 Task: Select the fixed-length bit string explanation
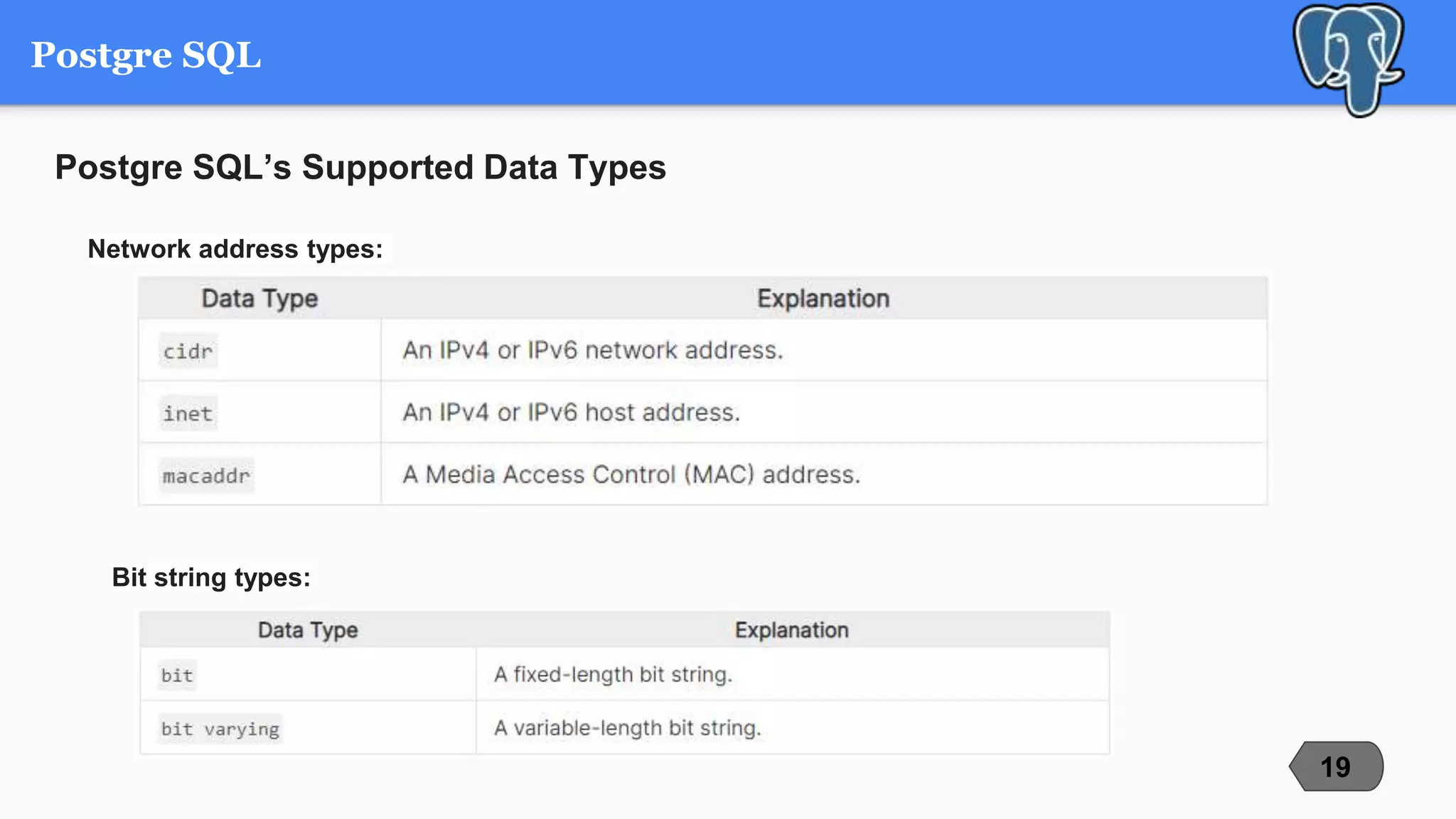coord(613,674)
